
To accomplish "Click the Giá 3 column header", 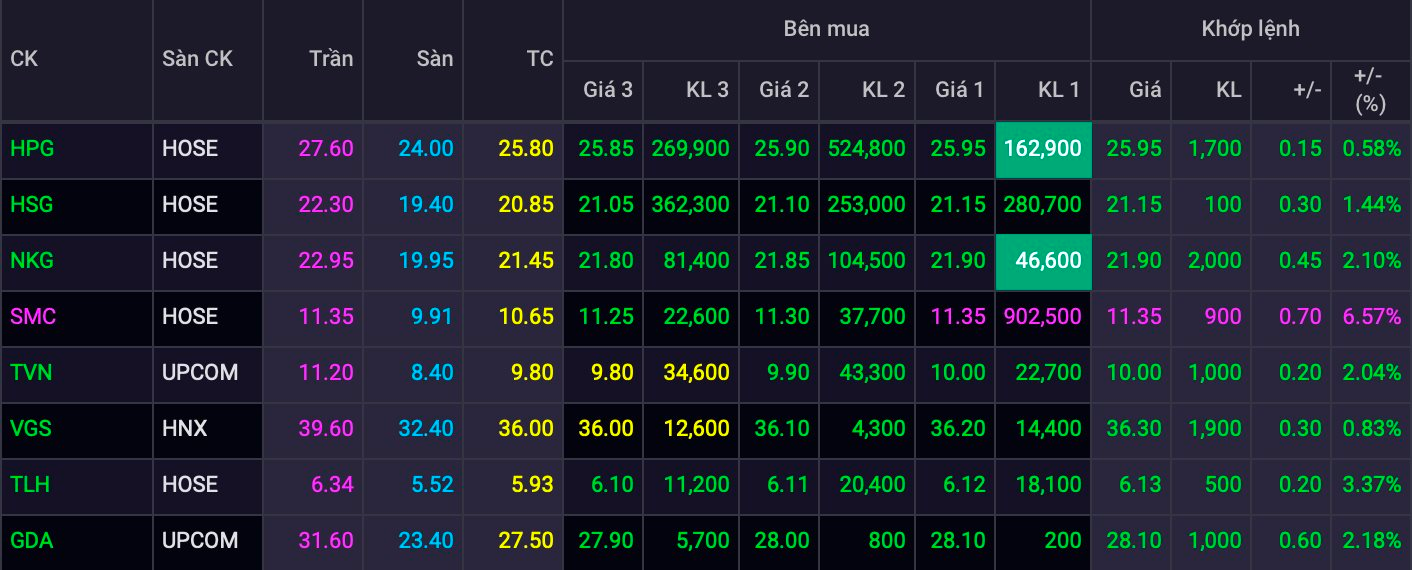I will pyautogui.click(x=607, y=90).
